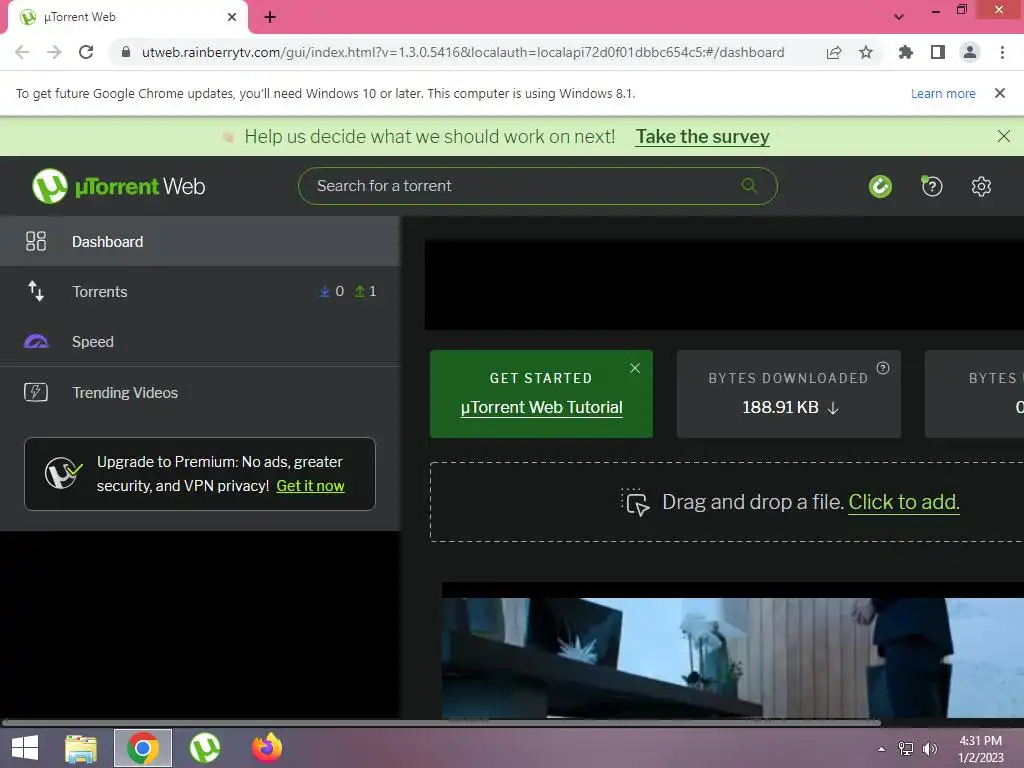Click the µTorrent Web logo
1024x768 pixels.
119,186
